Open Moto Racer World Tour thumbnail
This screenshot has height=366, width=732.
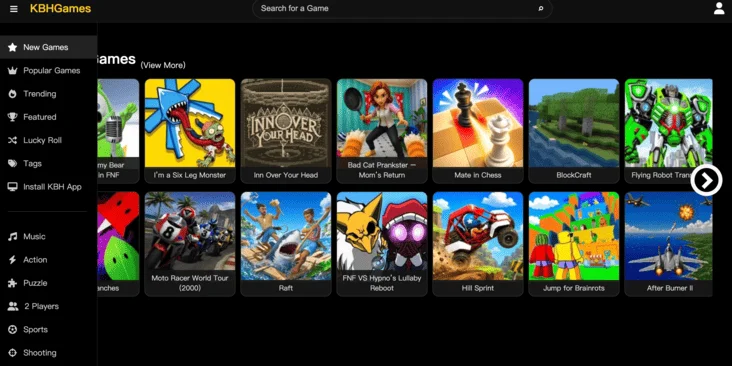(x=190, y=231)
